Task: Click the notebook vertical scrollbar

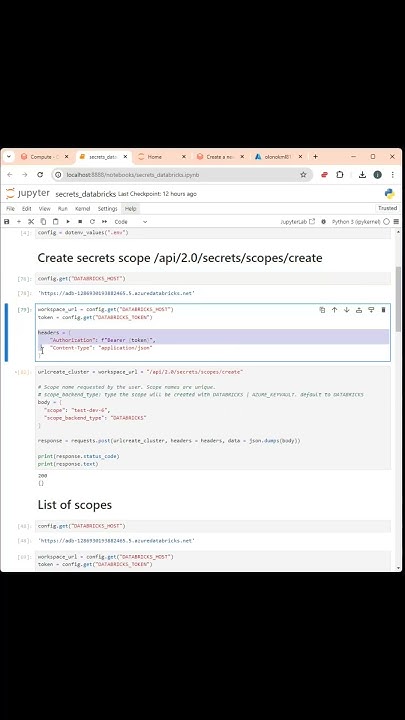Action: pyautogui.click(x=398, y=298)
